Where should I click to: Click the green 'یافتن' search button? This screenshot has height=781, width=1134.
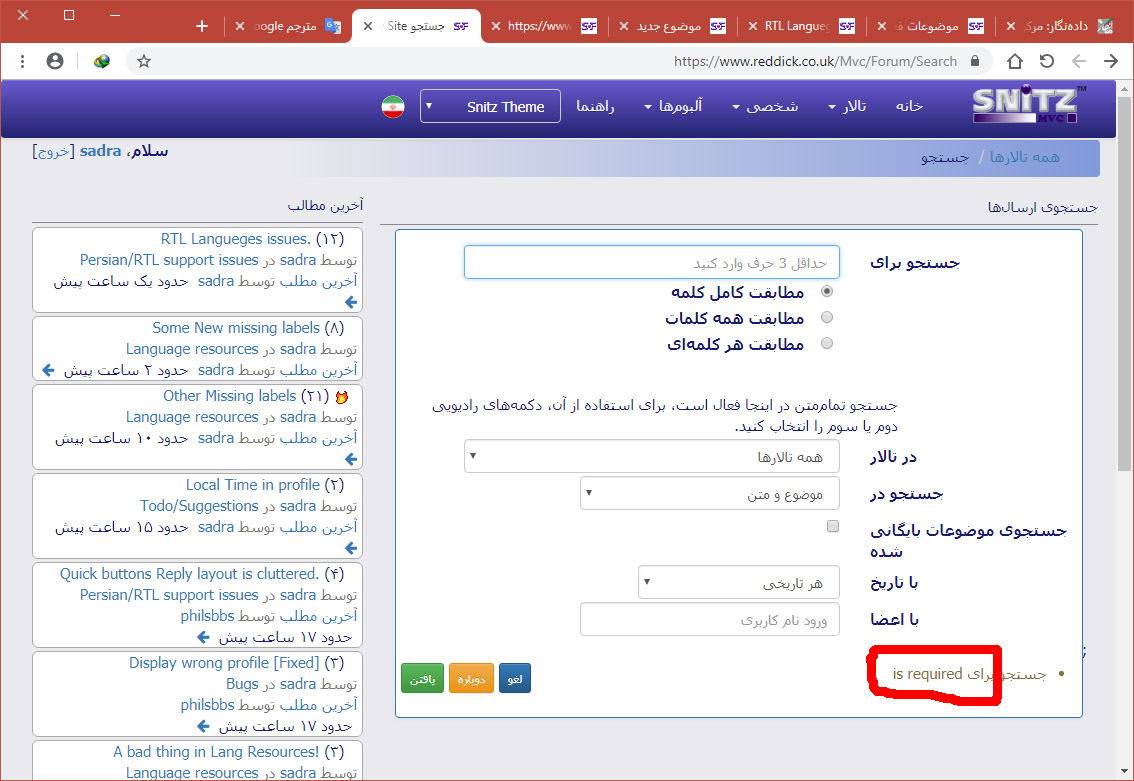pos(422,678)
